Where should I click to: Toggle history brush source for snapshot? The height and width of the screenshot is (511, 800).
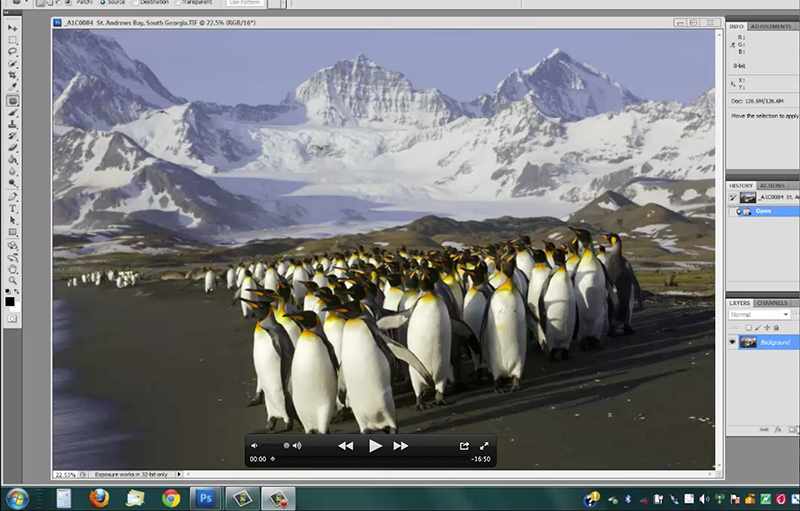[x=733, y=197]
